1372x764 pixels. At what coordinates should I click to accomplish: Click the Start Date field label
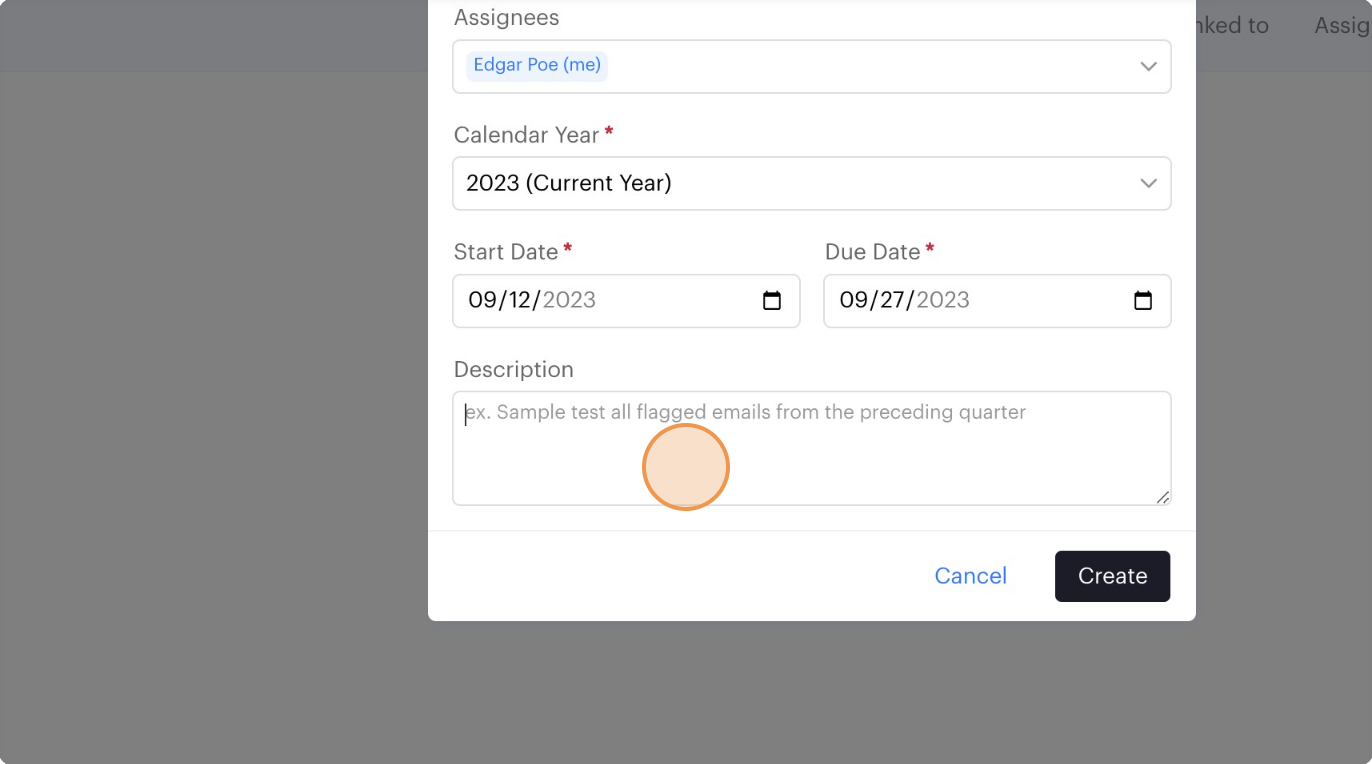(505, 252)
